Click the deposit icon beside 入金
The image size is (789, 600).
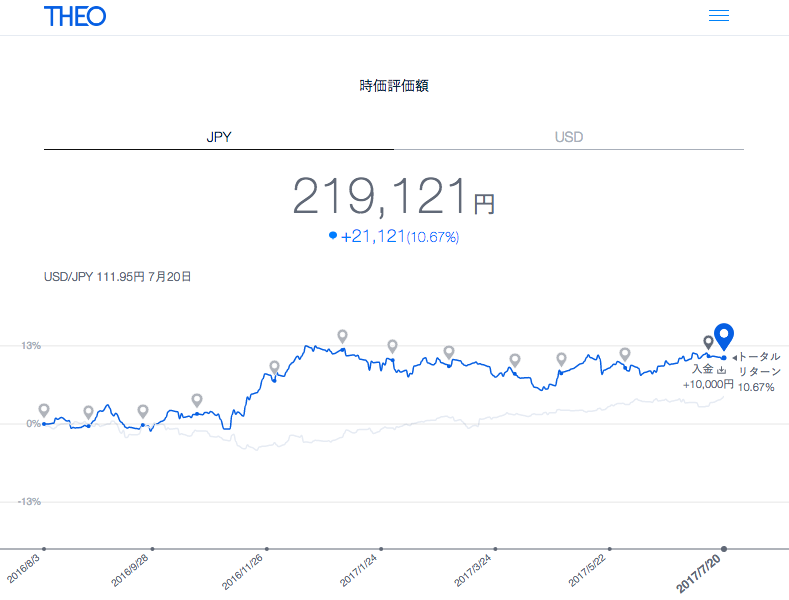(721, 369)
